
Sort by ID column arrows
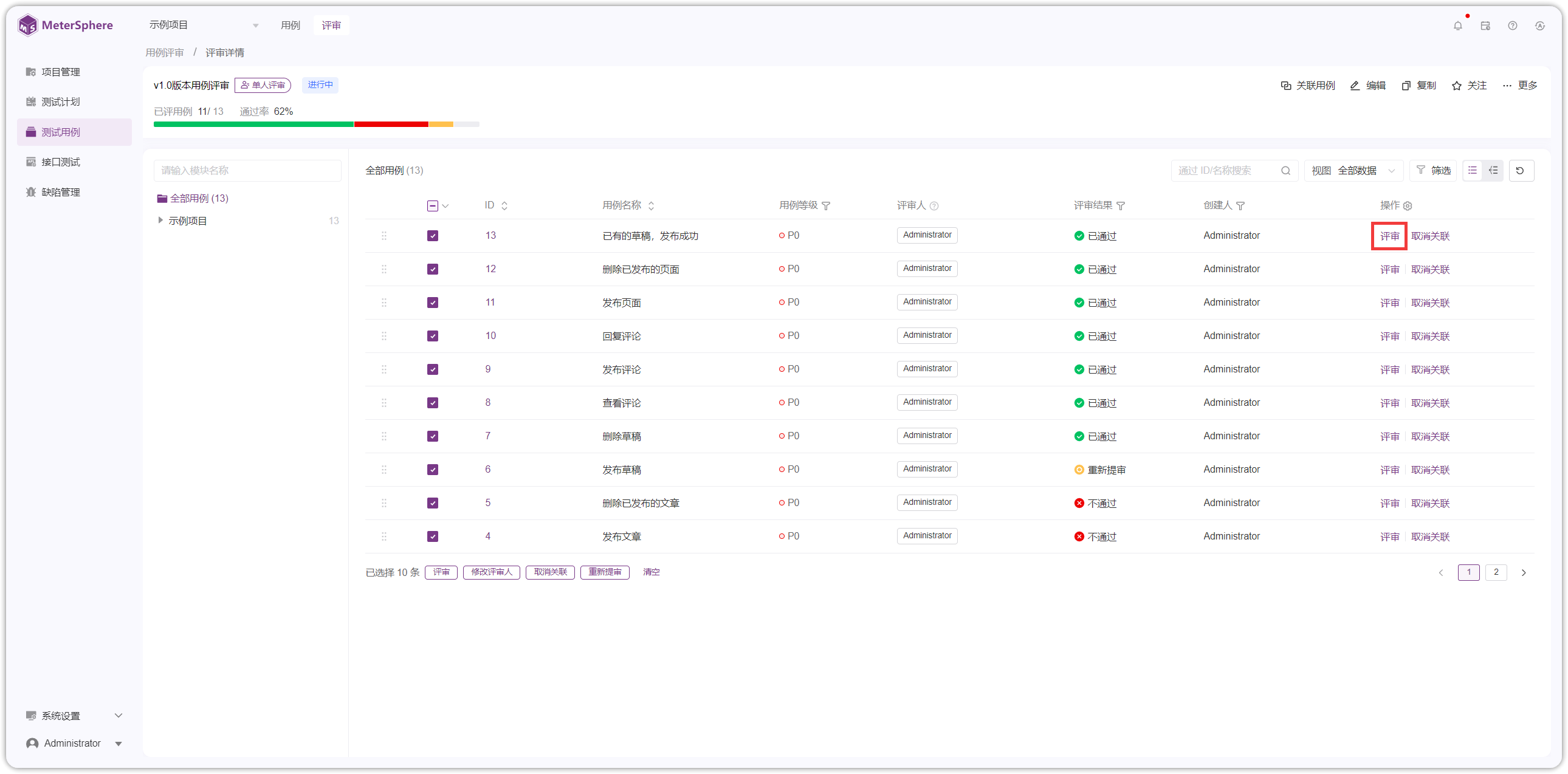[504, 206]
